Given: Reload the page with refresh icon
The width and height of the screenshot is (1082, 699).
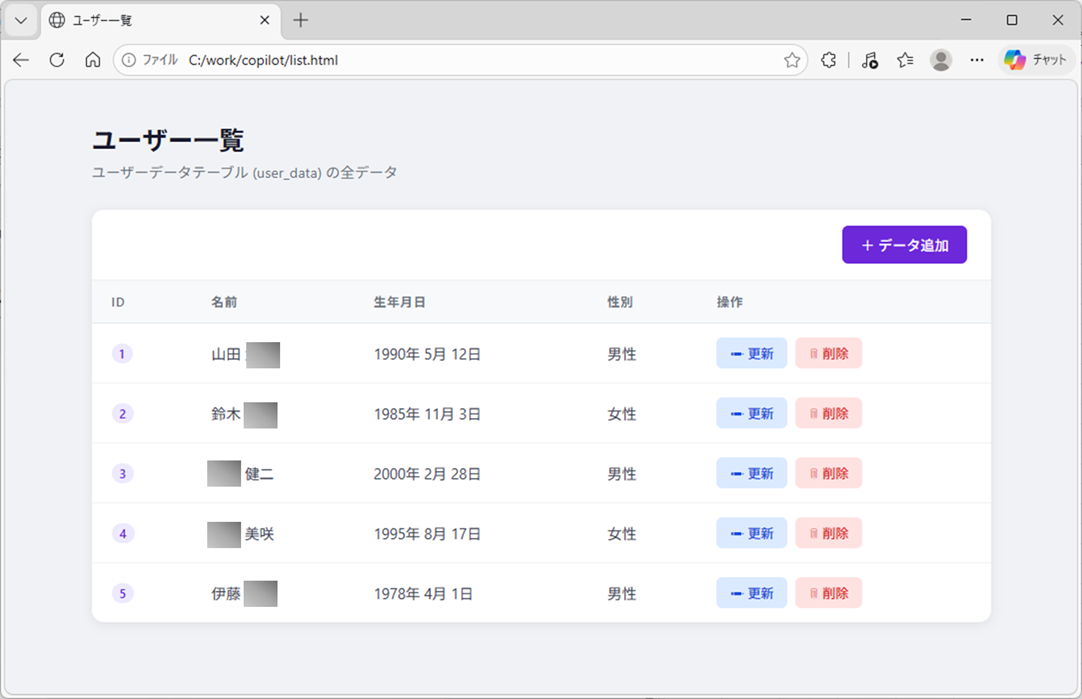Looking at the screenshot, I should click(x=57, y=60).
